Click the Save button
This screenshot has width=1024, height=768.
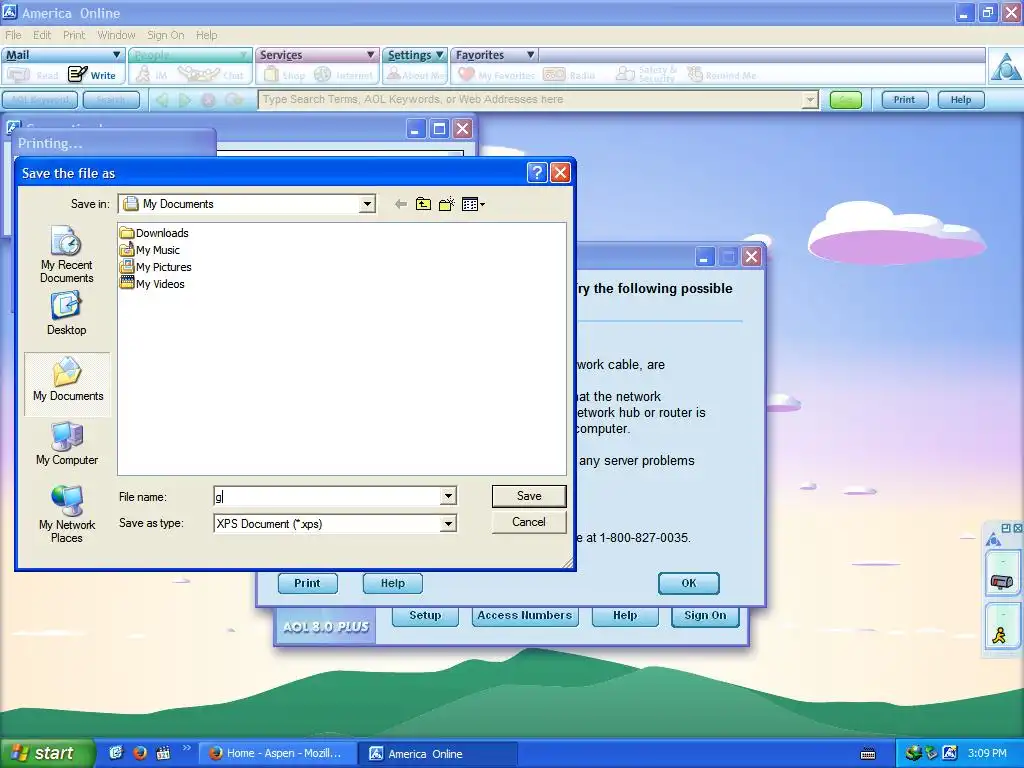(x=529, y=496)
